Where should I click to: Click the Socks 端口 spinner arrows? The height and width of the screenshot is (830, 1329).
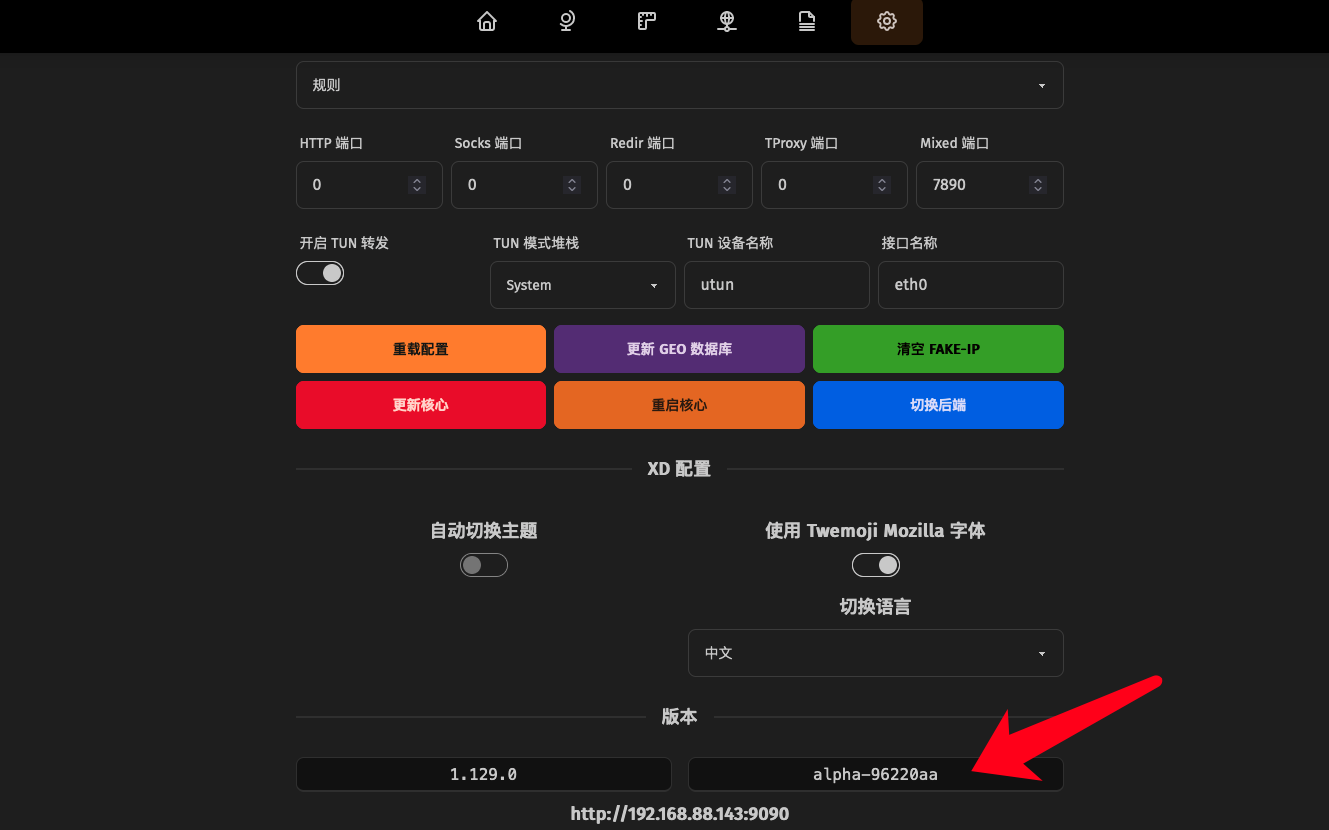click(572, 185)
